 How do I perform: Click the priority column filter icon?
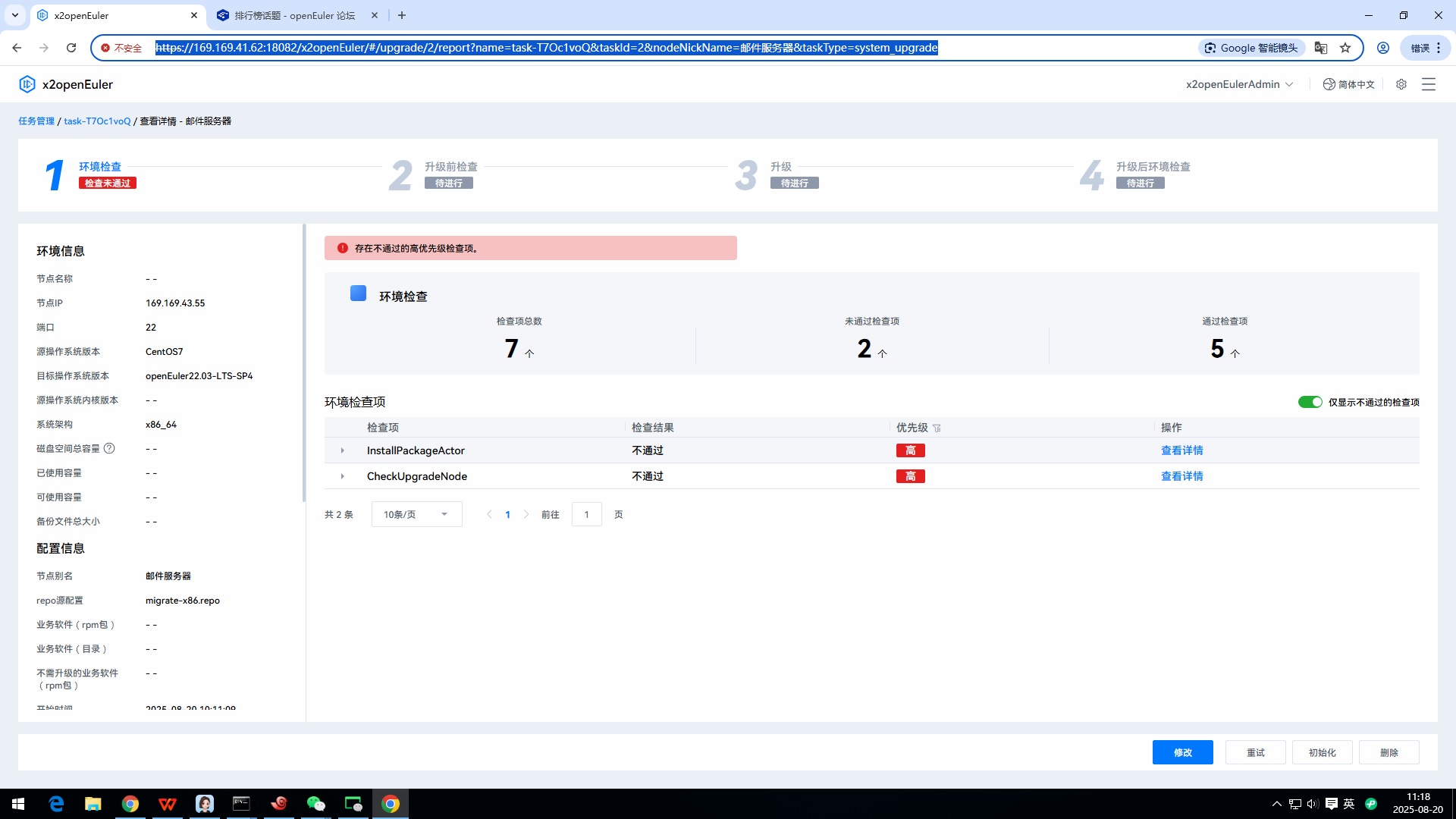937,428
